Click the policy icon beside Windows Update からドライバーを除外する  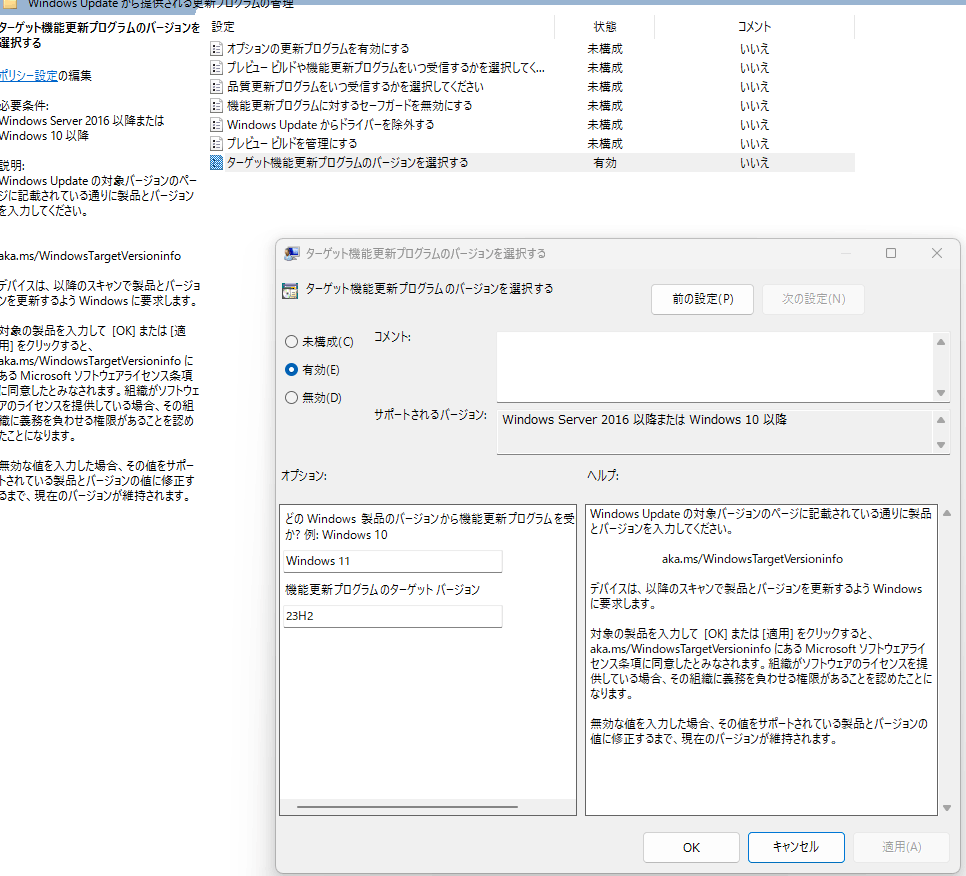[216, 125]
